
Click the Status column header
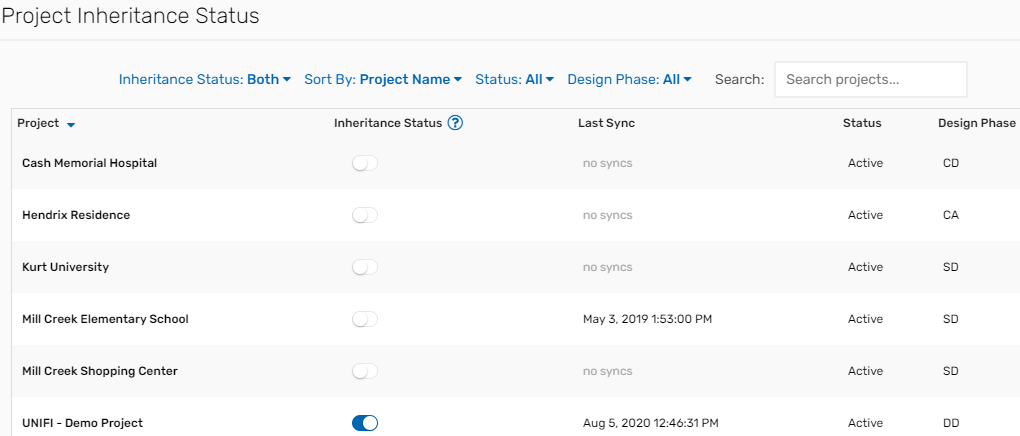point(862,123)
